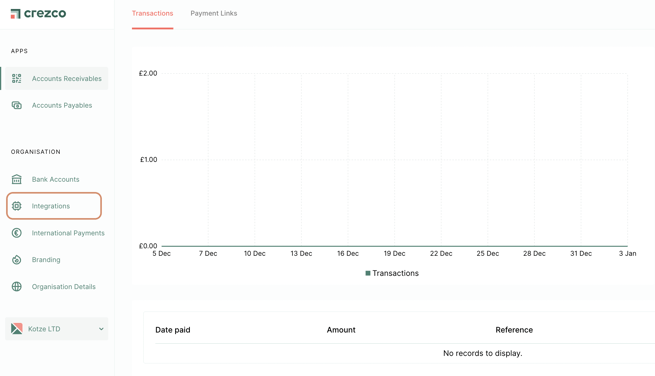Click the 3 Jan axis label

(x=627, y=254)
